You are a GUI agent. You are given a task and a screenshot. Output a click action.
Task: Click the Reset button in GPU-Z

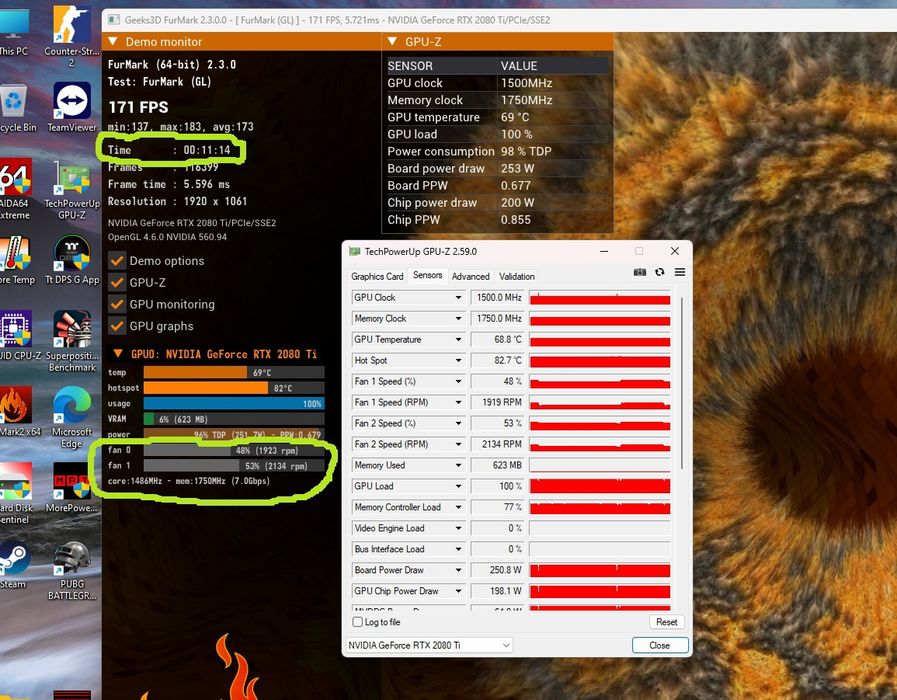(666, 622)
